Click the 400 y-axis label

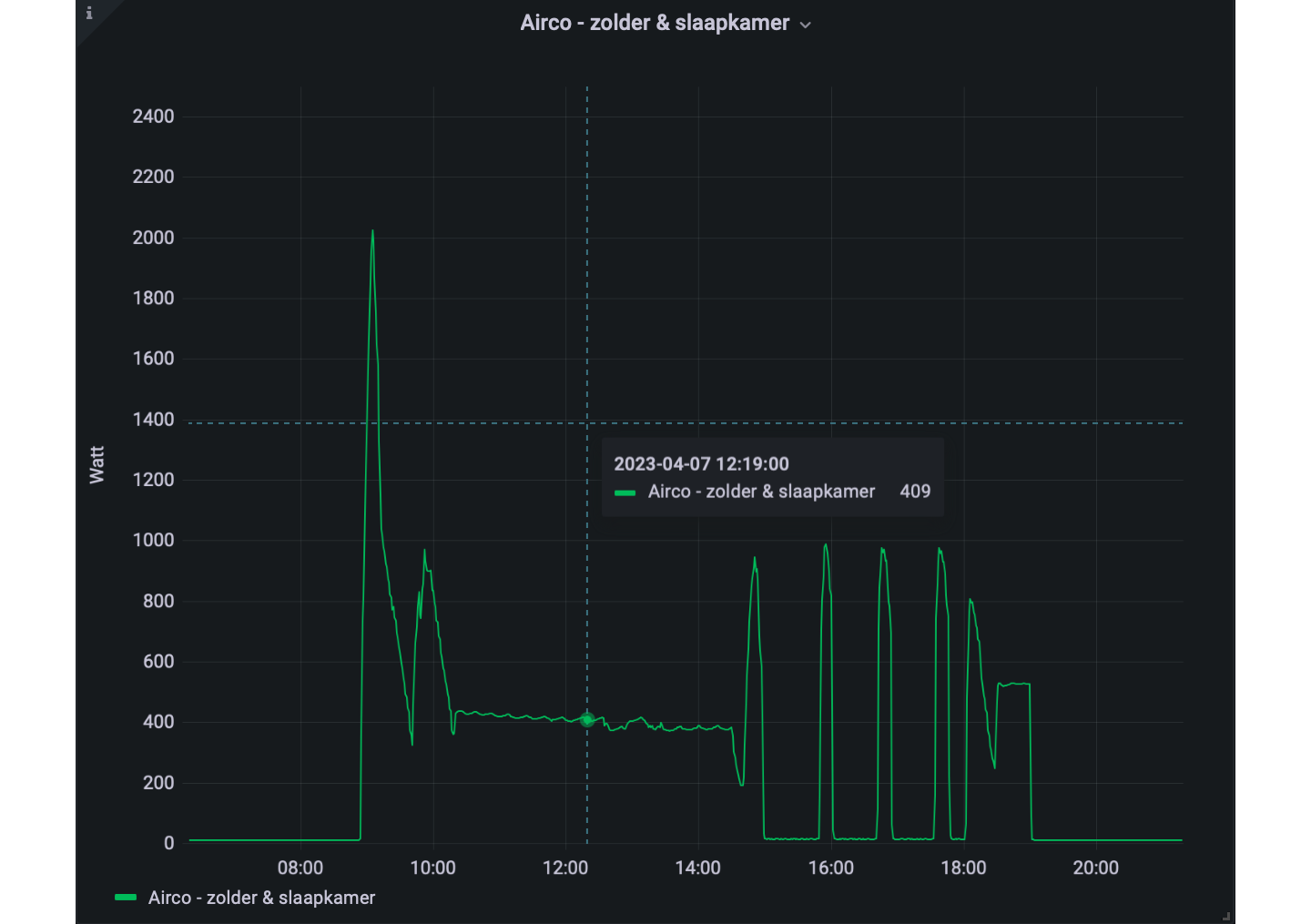(x=158, y=722)
